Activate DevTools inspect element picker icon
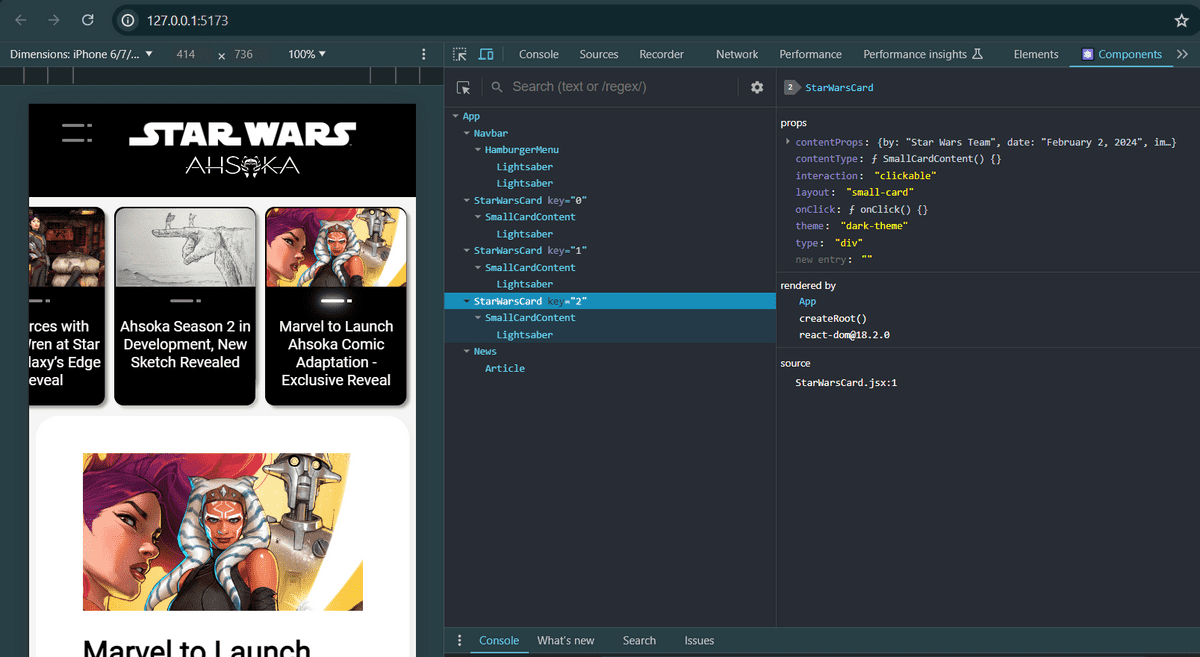1200x657 pixels. click(x=460, y=54)
